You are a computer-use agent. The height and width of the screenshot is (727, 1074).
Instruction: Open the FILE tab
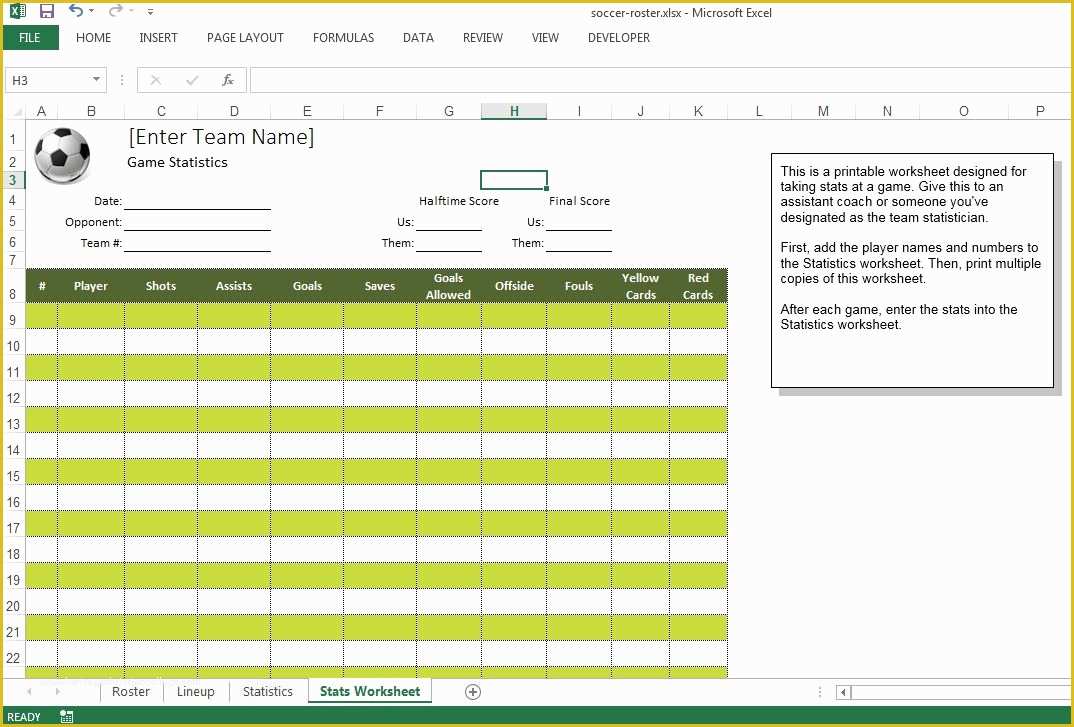click(x=30, y=37)
